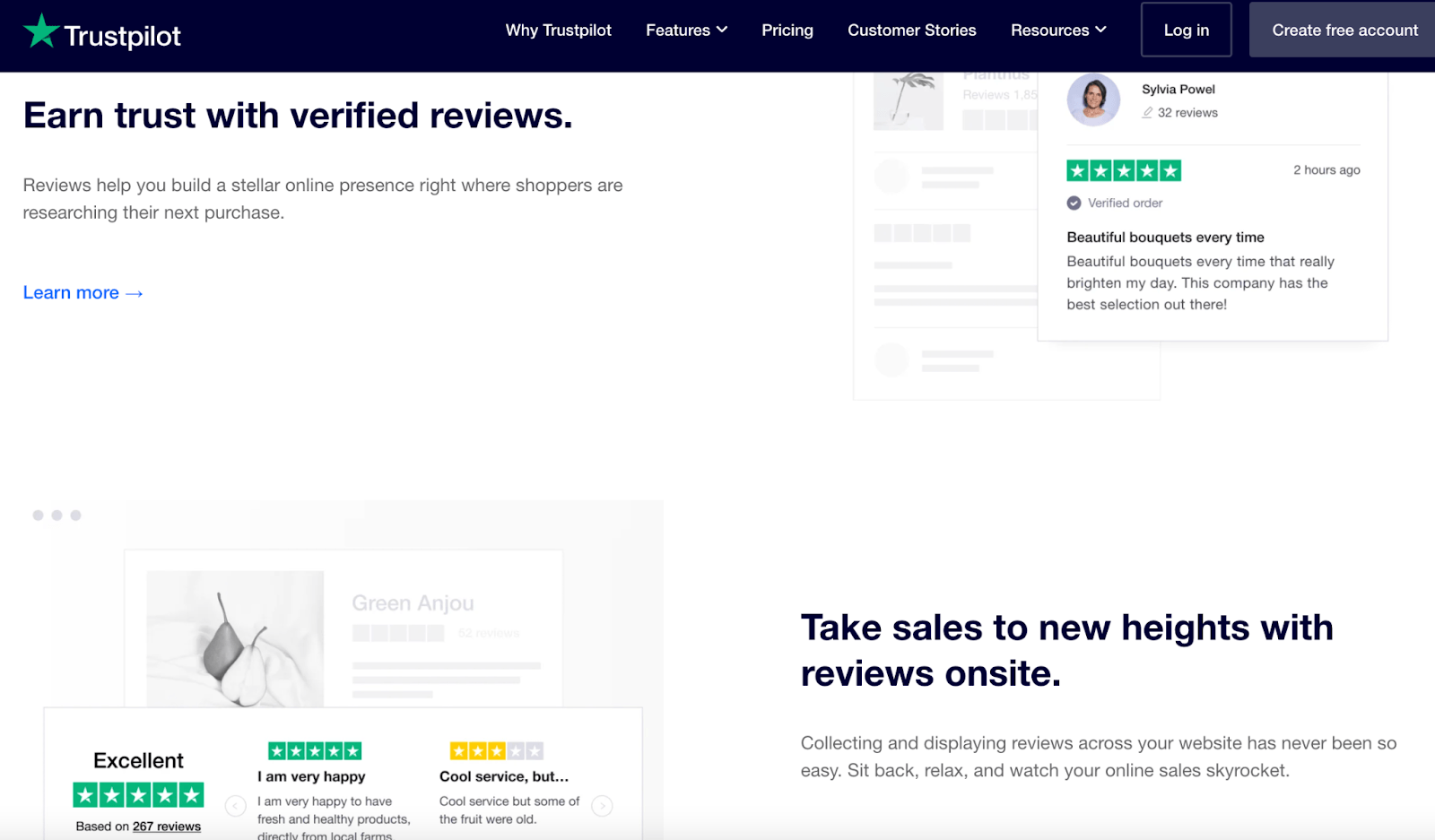
Task: Click the next review arrow in carousel
Action: tap(603, 806)
